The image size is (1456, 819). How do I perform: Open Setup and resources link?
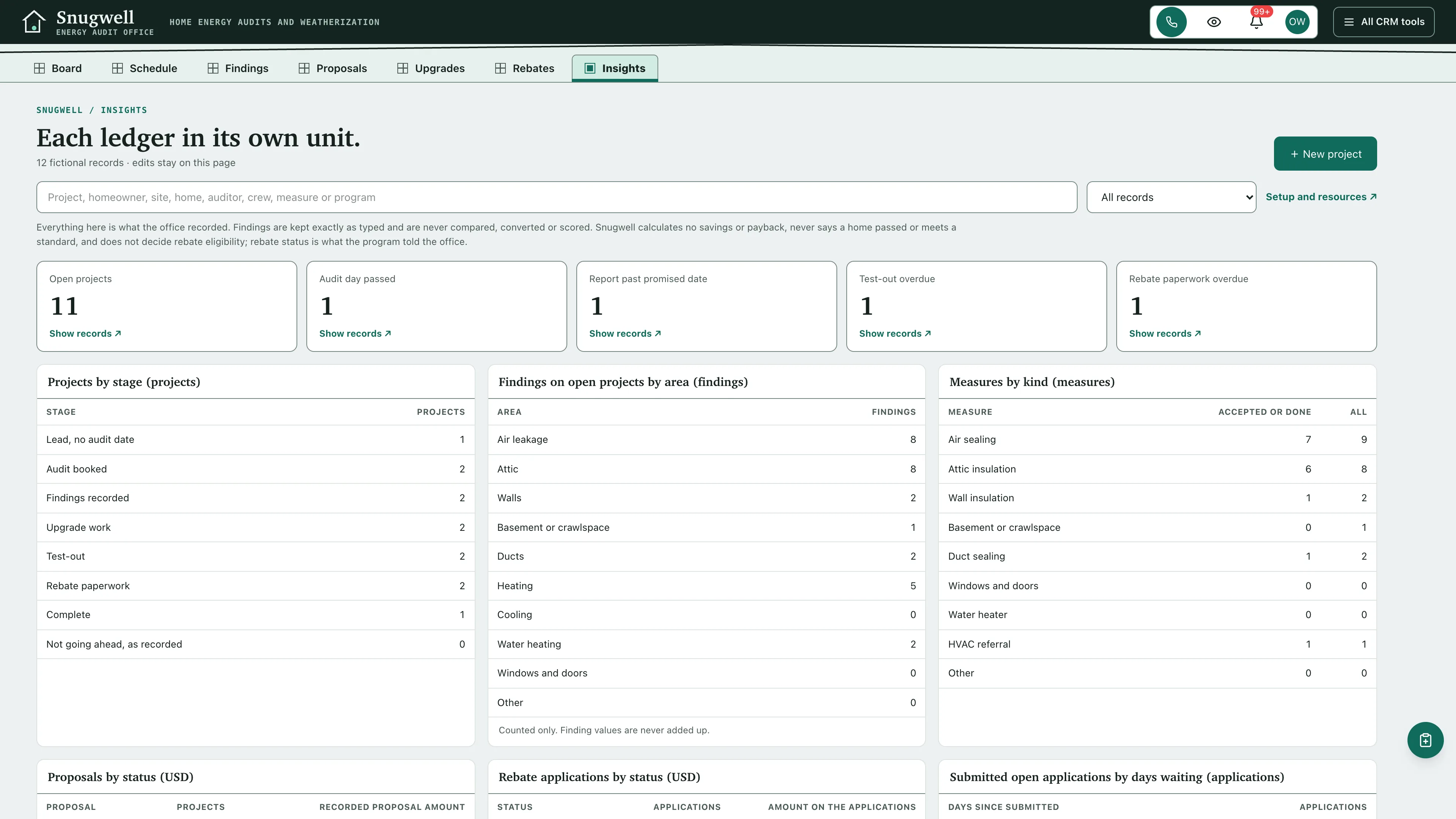coord(1321,197)
